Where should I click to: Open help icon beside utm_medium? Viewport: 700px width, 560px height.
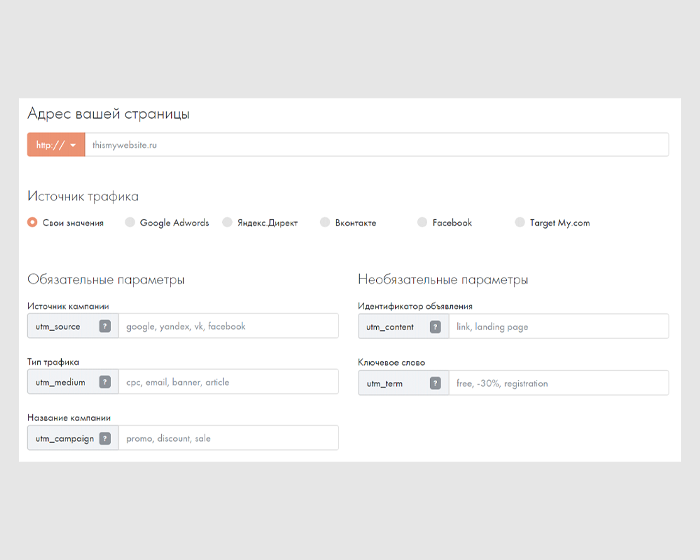(105, 382)
